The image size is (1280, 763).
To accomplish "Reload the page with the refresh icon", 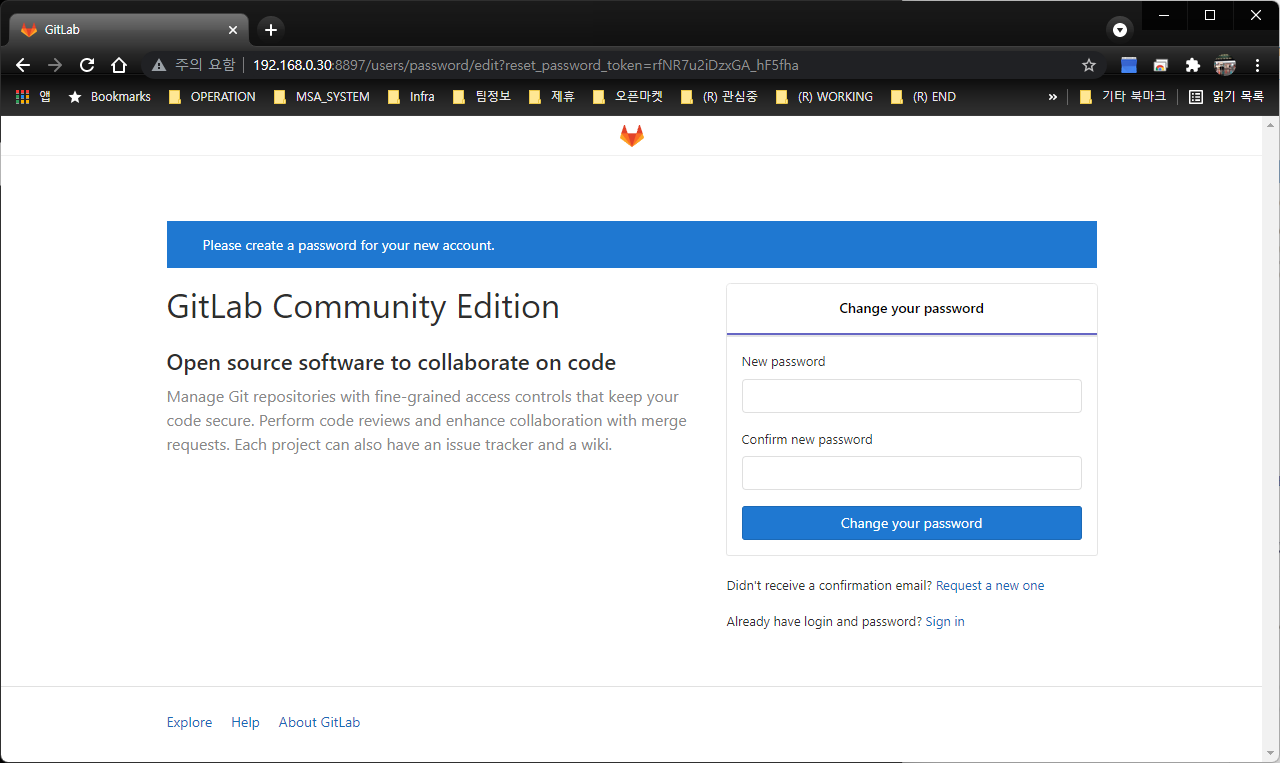I will pos(87,65).
